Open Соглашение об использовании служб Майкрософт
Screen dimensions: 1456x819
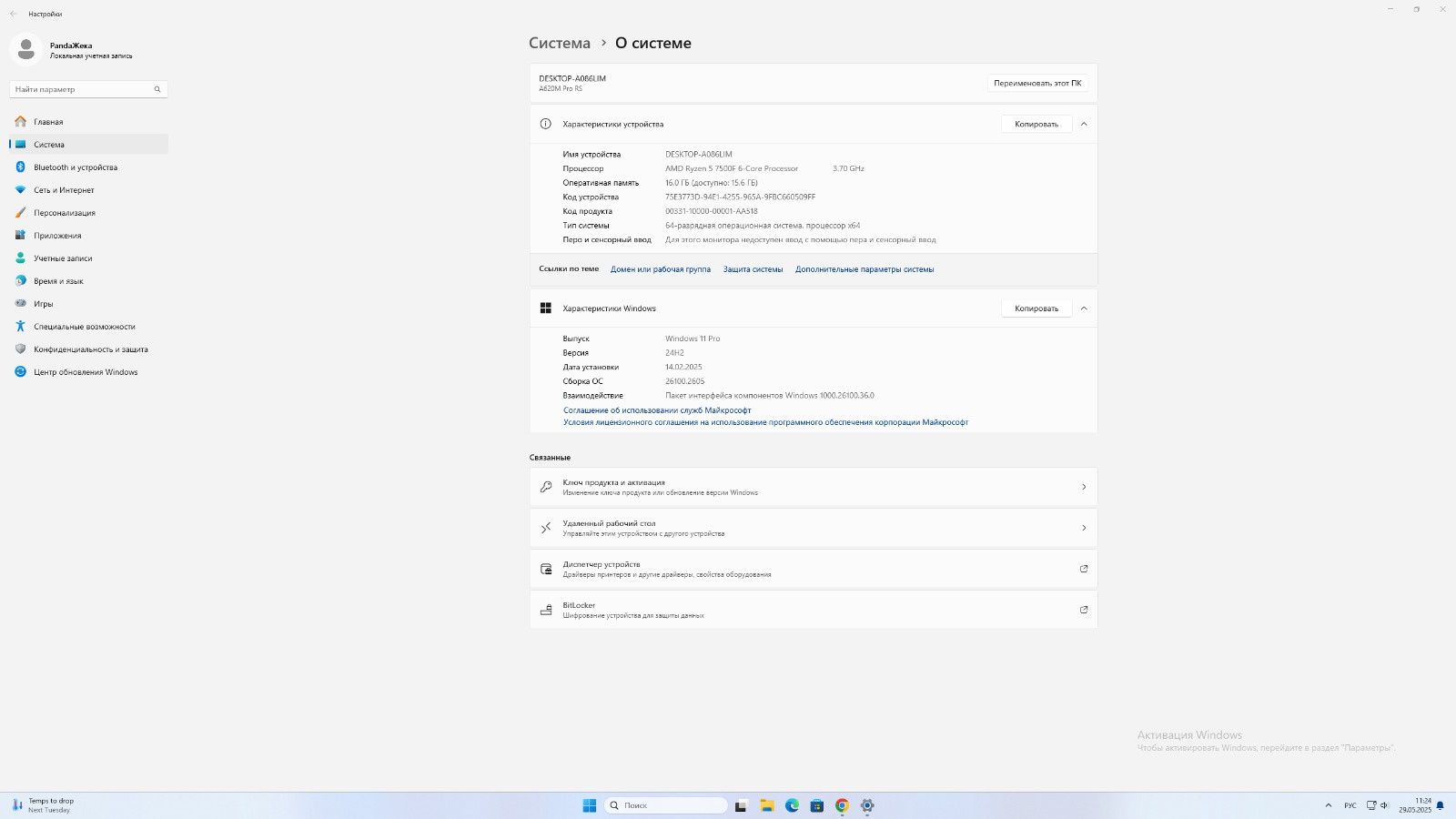pos(657,410)
